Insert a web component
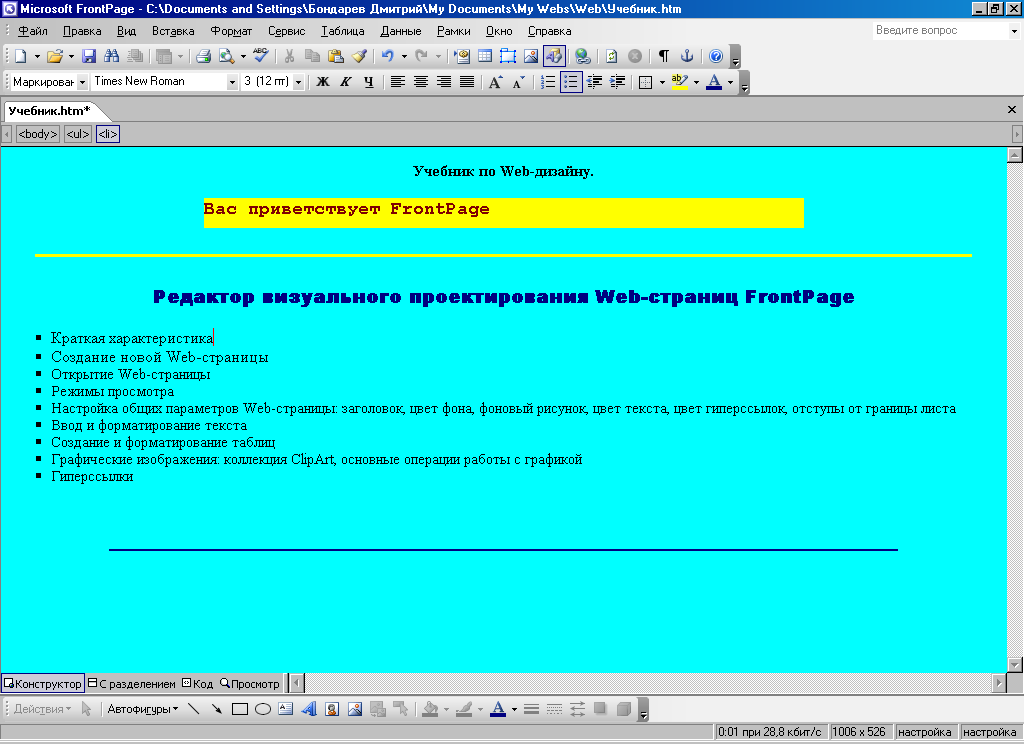 pyautogui.click(x=462, y=56)
